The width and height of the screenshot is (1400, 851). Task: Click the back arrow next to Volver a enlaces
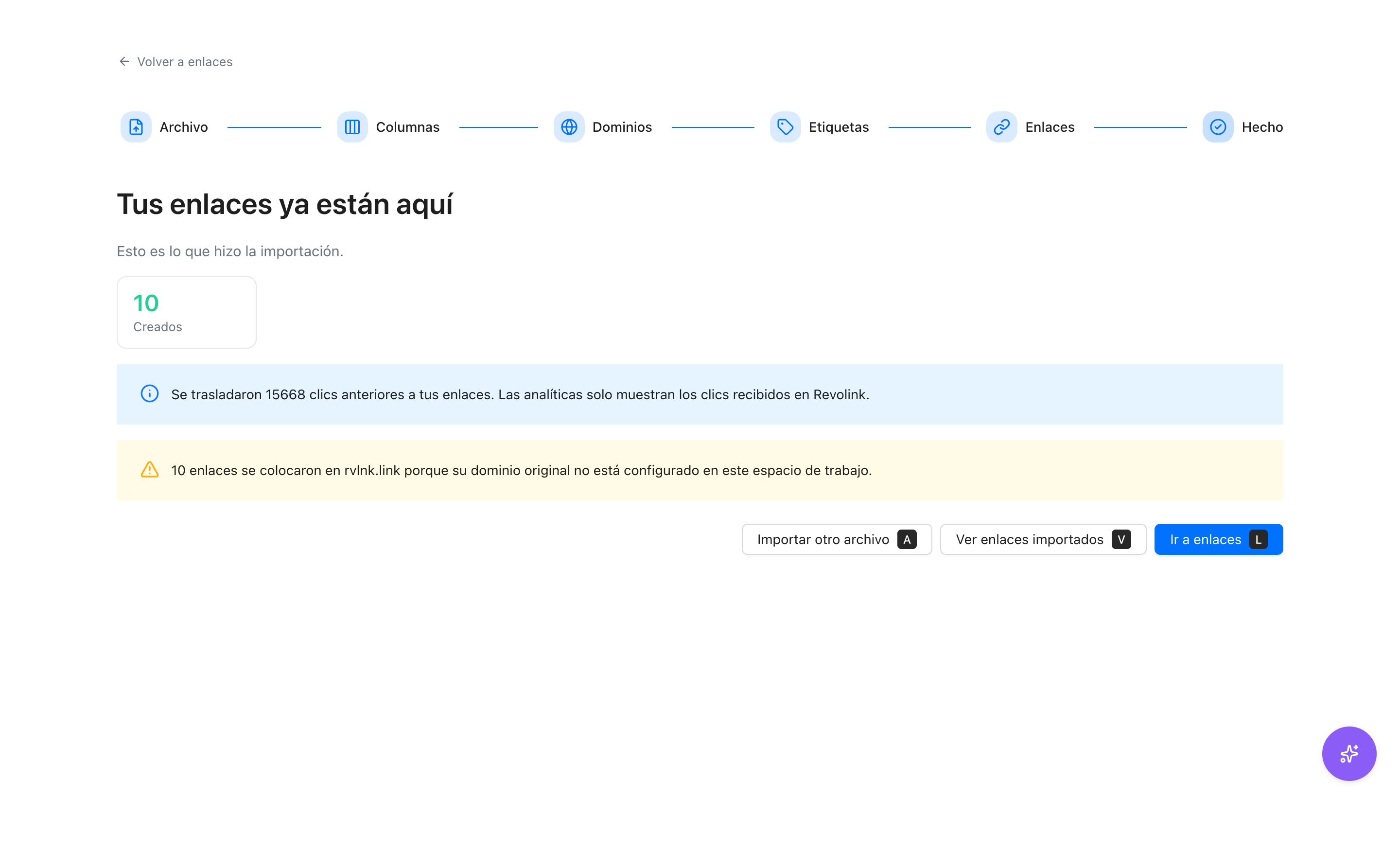[x=124, y=61]
